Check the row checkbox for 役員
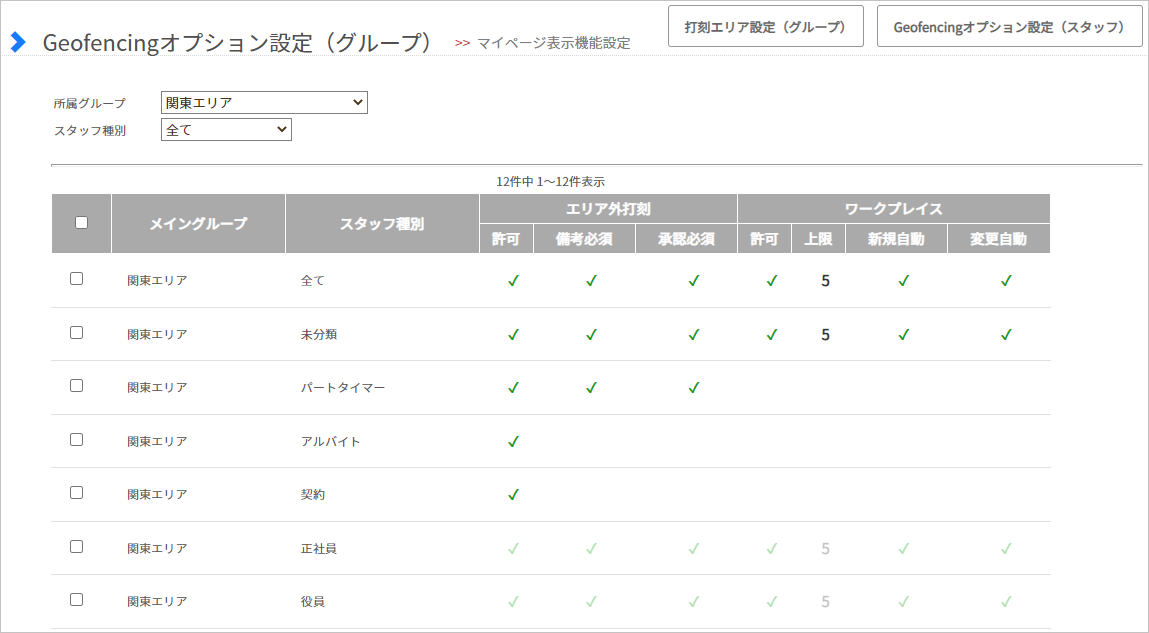 click(76, 599)
